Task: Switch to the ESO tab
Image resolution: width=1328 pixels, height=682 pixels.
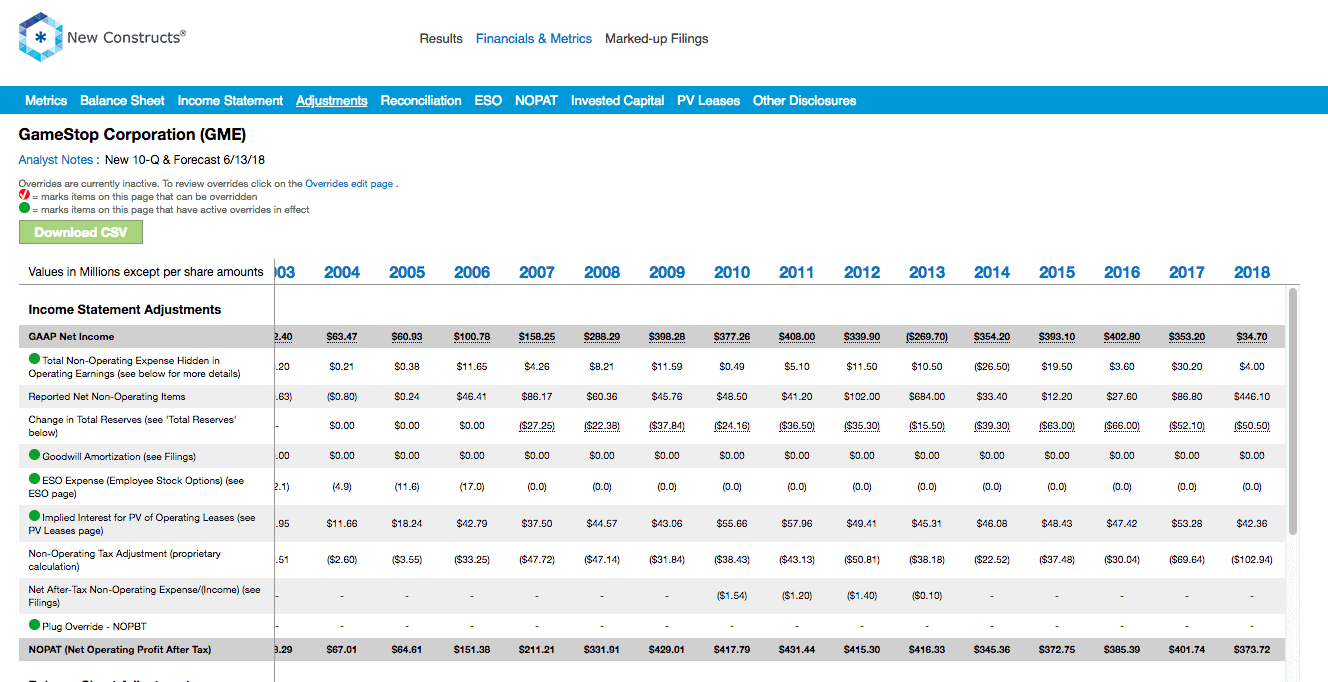Action: pos(488,100)
